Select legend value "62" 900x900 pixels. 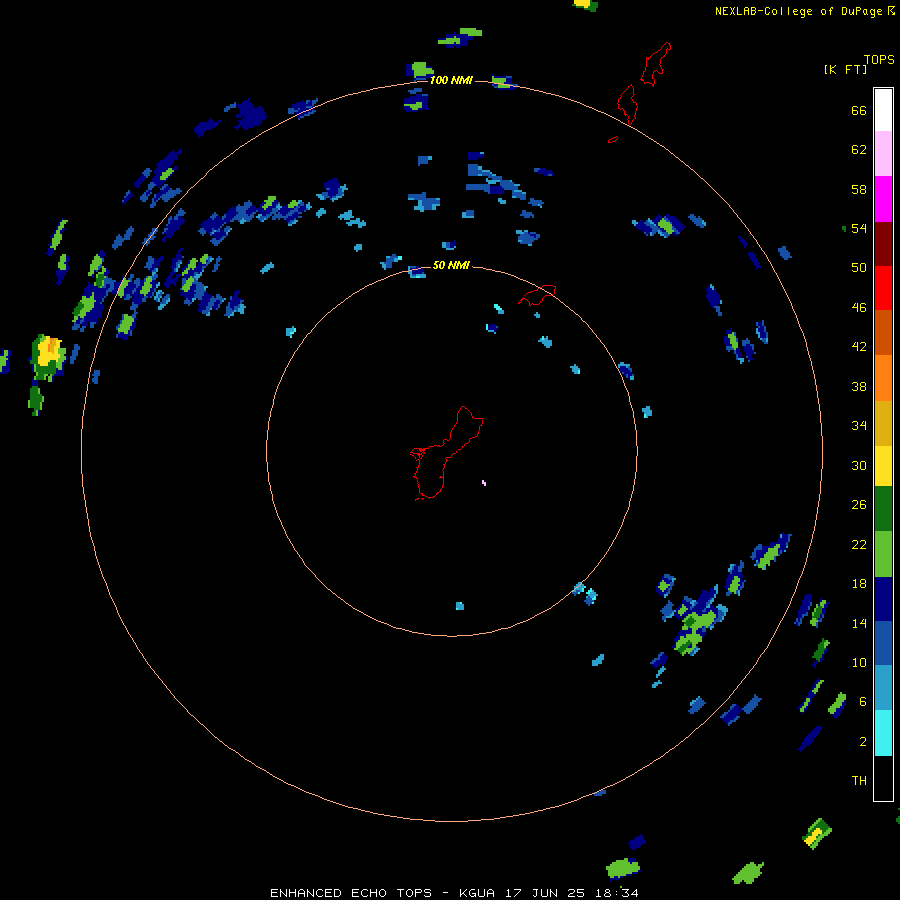[x=859, y=150]
